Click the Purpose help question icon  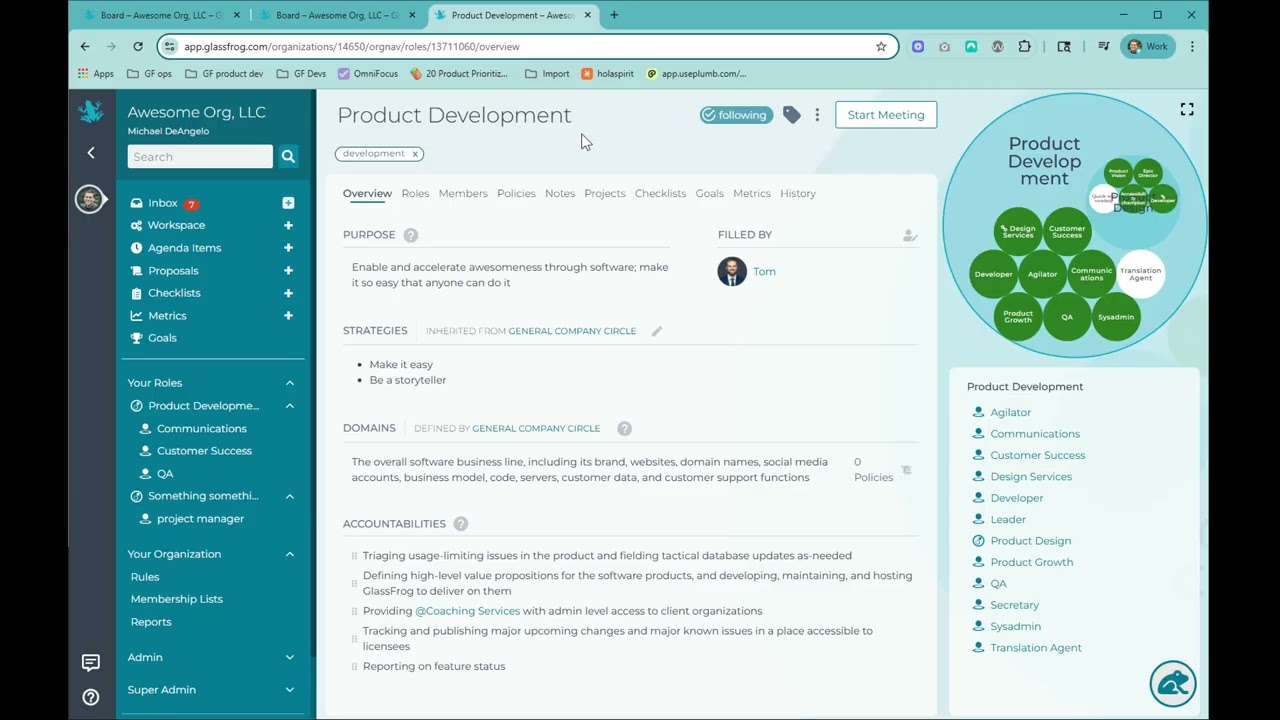410,235
